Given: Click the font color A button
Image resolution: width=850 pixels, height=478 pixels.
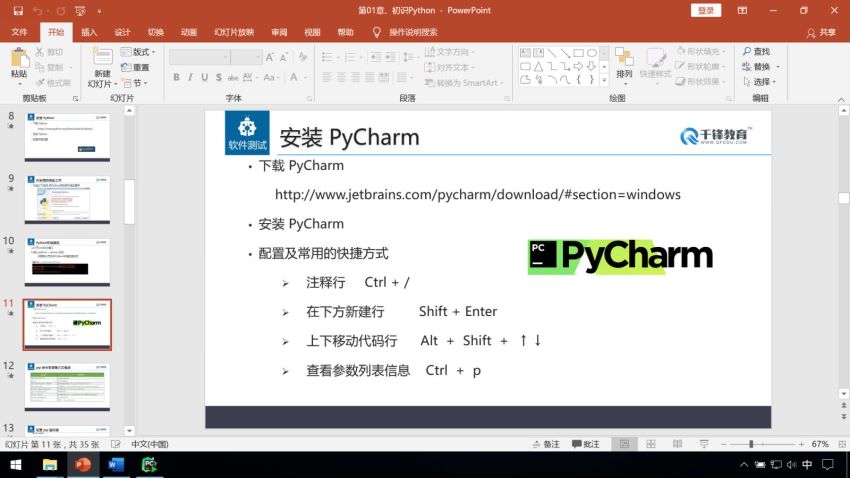Looking at the screenshot, I should [294, 77].
